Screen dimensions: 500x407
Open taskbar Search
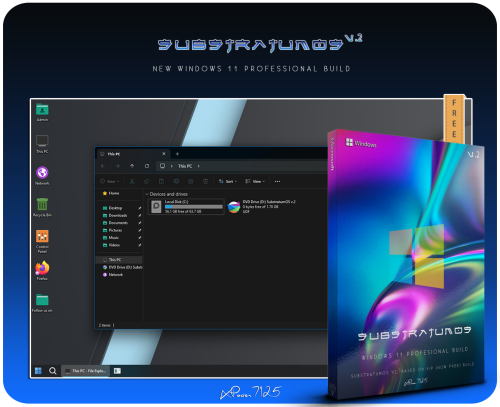click(53, 371)
